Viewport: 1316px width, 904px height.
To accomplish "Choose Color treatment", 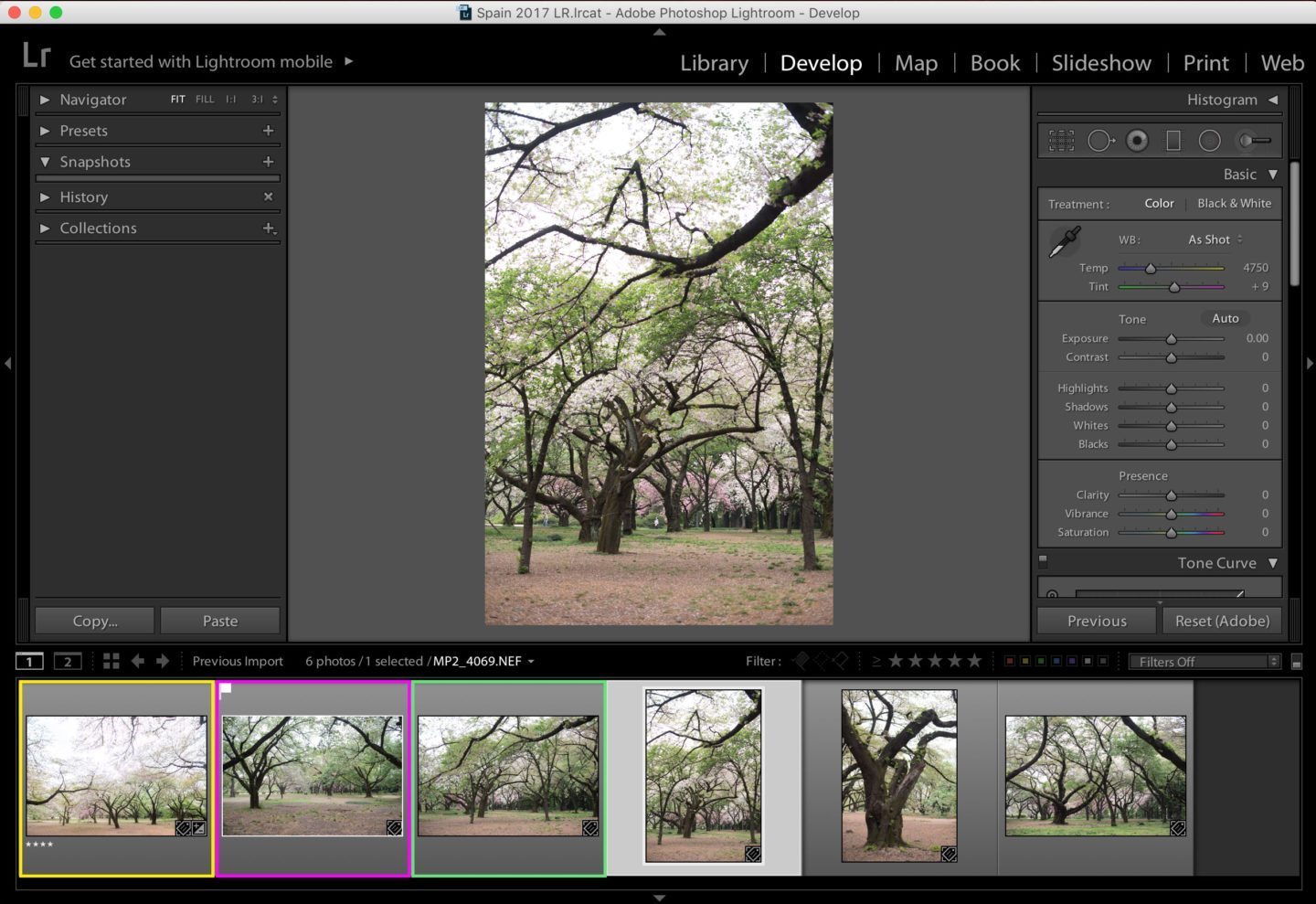I will [x=1159, y=203].
